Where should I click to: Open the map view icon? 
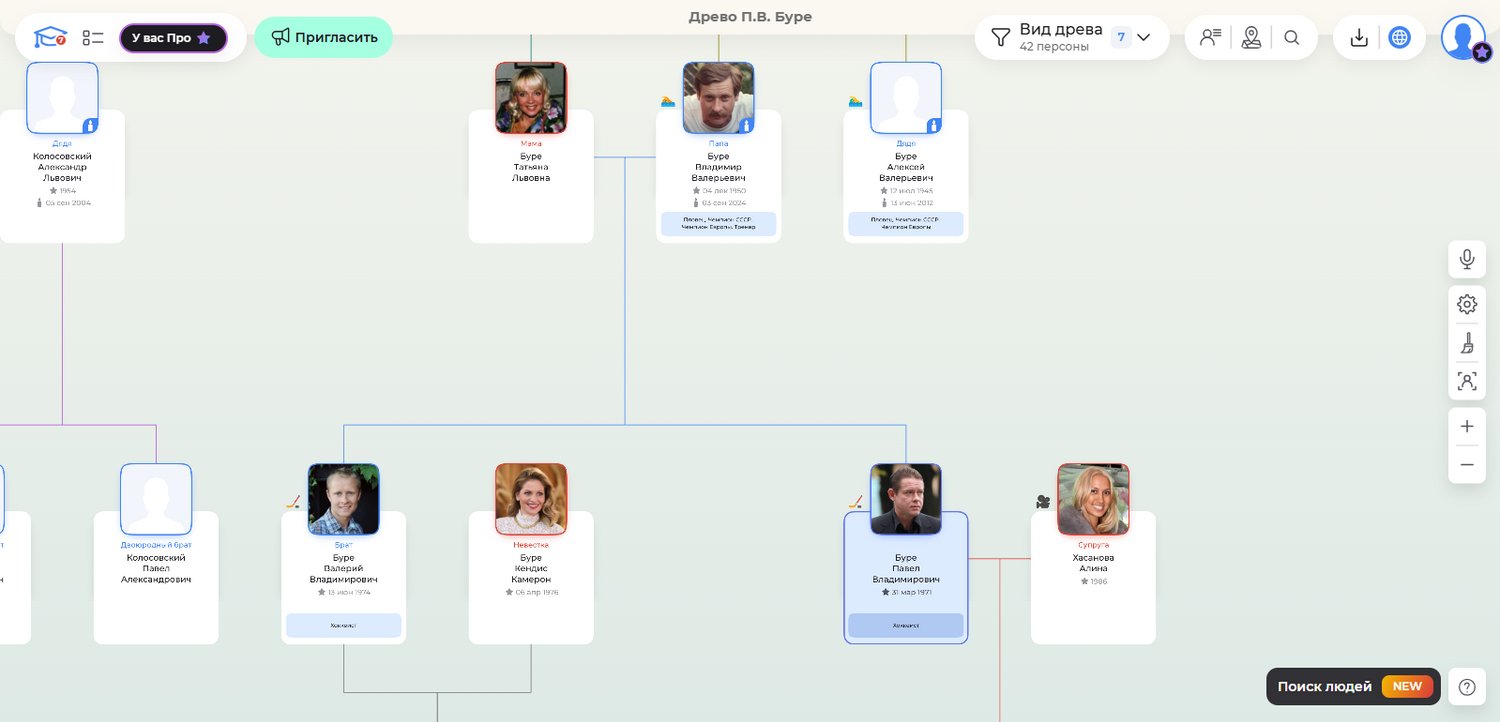(x=1251, y=38)
